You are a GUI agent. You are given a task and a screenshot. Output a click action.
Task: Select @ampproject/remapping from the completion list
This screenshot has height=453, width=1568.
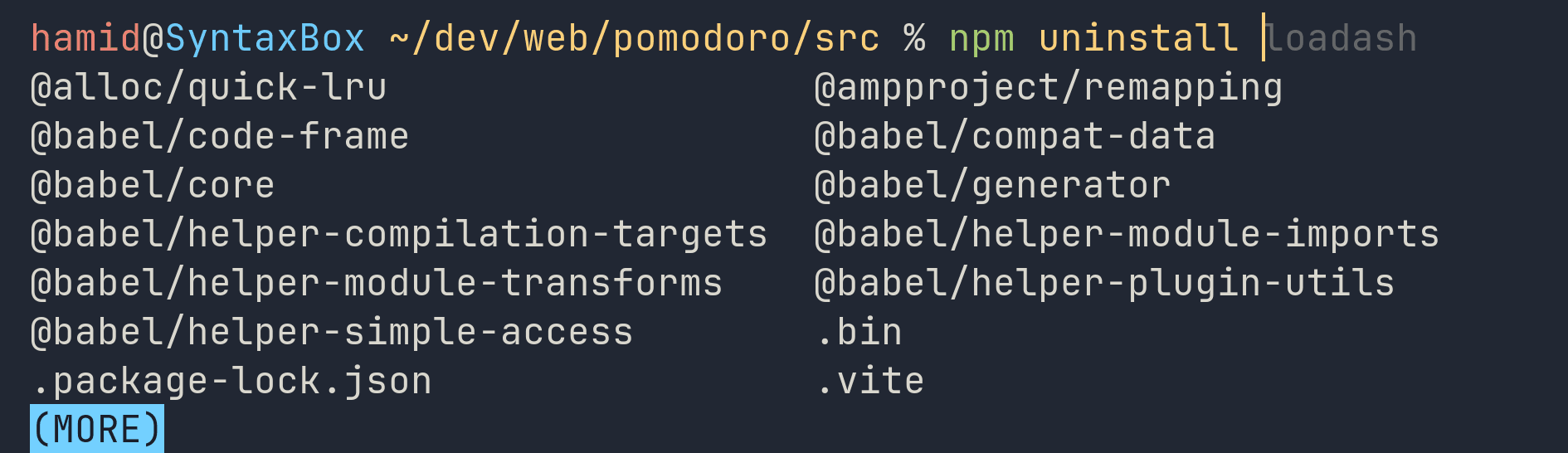(x=1048, y=88)
